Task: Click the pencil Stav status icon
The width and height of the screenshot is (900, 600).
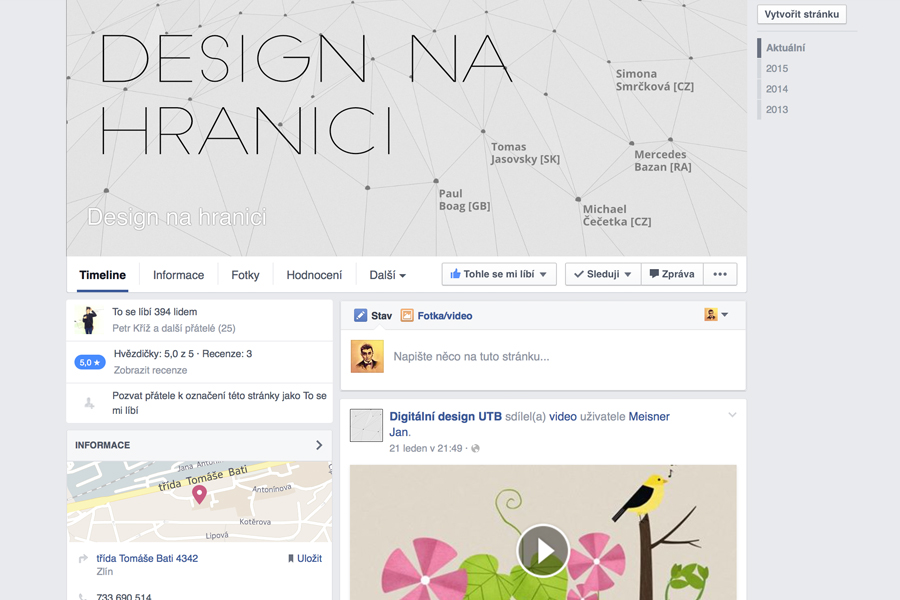Action: (361, 315)
